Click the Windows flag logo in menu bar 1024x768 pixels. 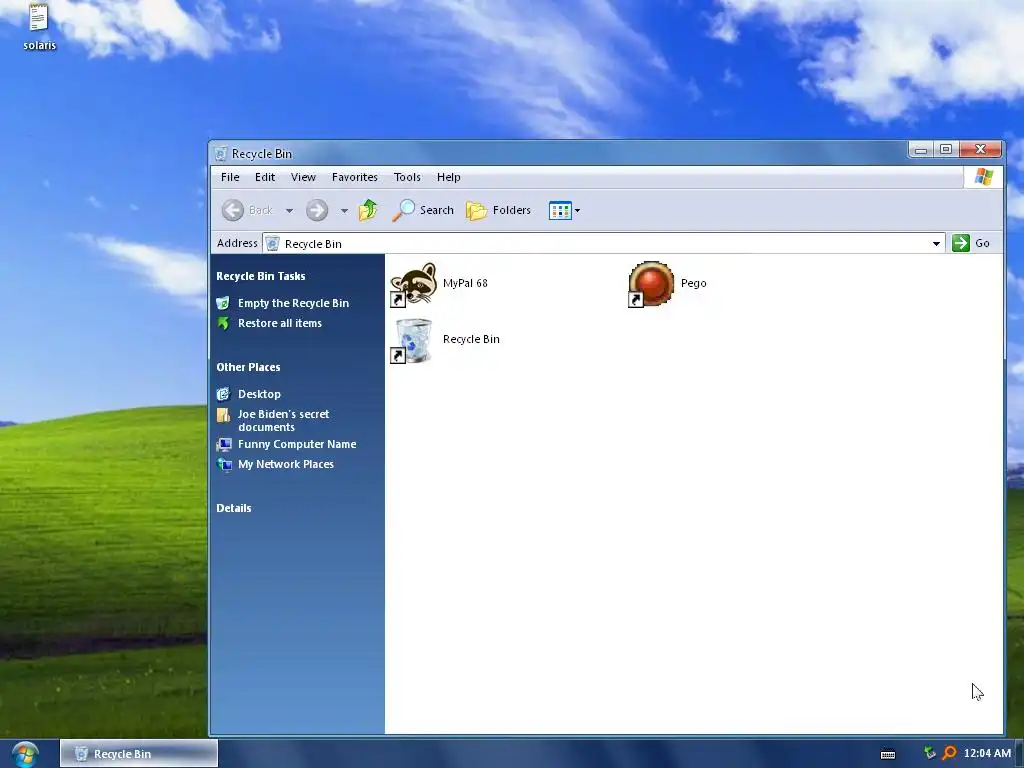coord(984,177)
